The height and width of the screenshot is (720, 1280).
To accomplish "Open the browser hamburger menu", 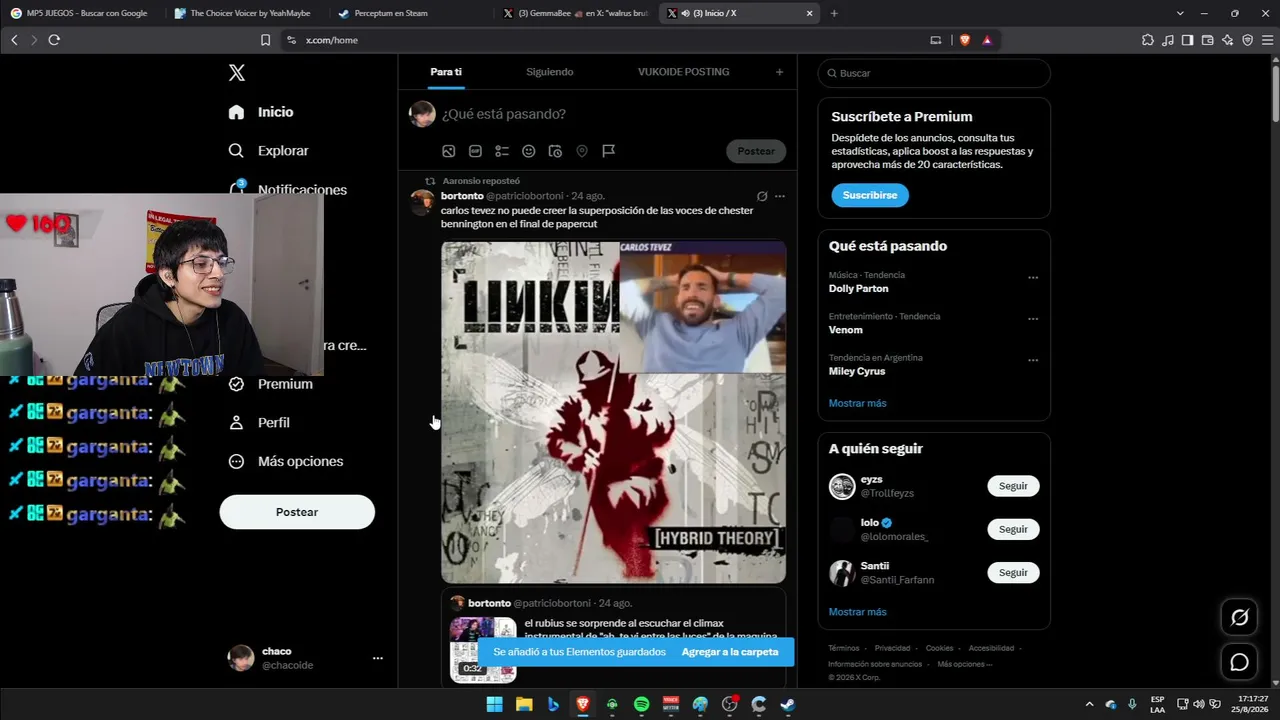I will point(1267,40).
